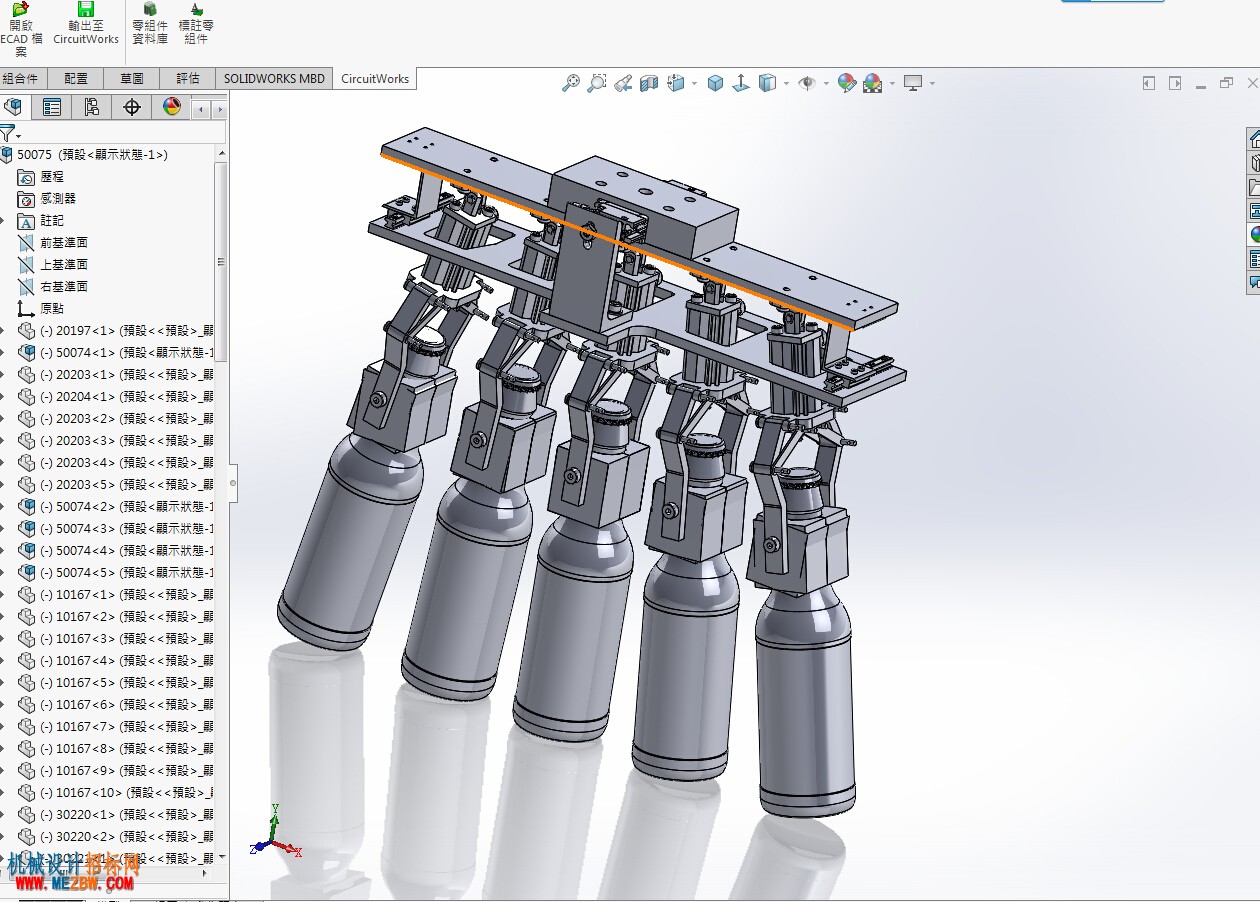Open the tree filter funnel dropdown
Viewport: 1260px width, 902px height.
click(x=10, y=134)
